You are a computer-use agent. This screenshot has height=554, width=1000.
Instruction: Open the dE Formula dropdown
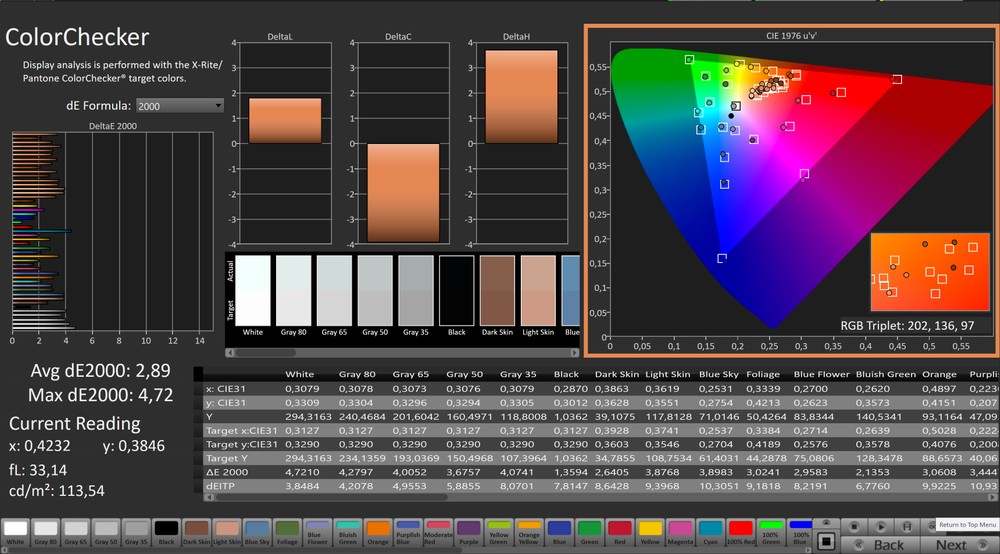click(x=180, y=106)
